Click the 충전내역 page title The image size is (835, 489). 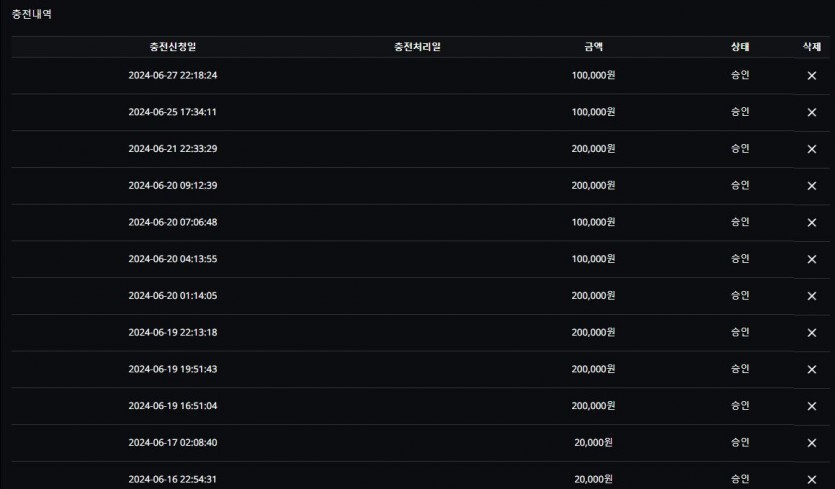31,14
